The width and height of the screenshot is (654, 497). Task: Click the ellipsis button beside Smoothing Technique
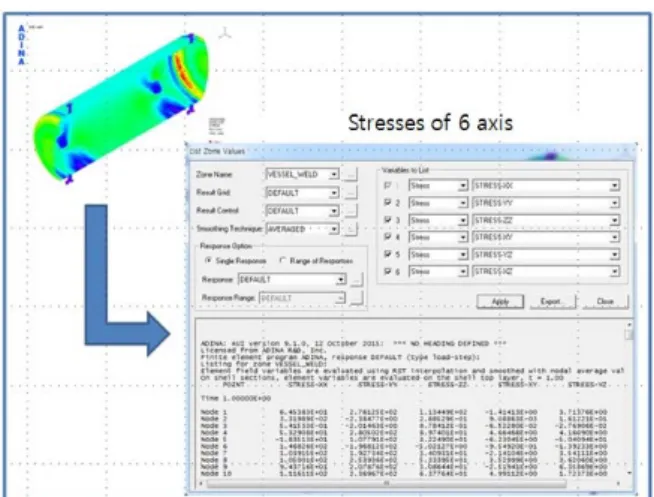[x=351, y=229]
